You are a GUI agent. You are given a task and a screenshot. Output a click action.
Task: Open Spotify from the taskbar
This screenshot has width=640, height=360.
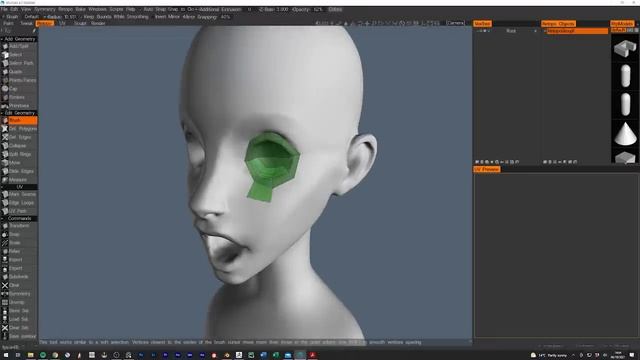point(43,355)
